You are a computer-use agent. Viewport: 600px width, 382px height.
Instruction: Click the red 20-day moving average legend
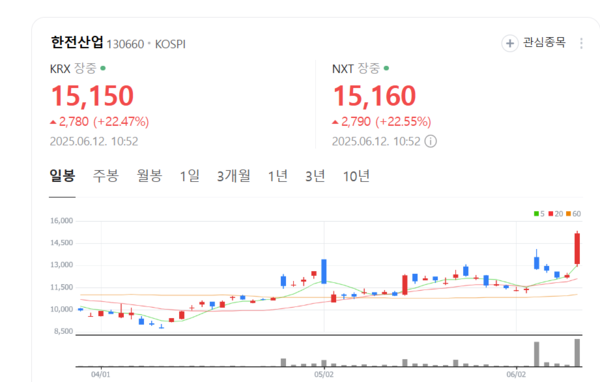click(556, 214)
